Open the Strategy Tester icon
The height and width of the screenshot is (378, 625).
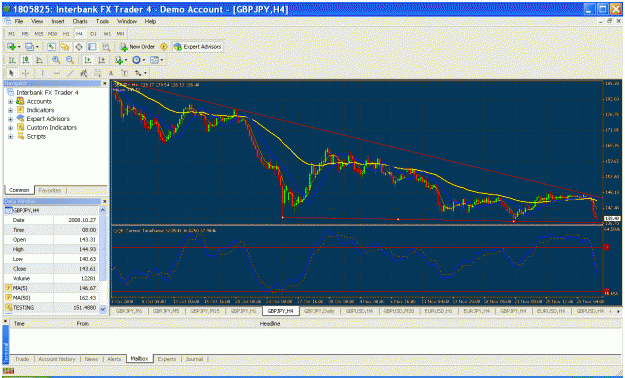coord(106,47)
